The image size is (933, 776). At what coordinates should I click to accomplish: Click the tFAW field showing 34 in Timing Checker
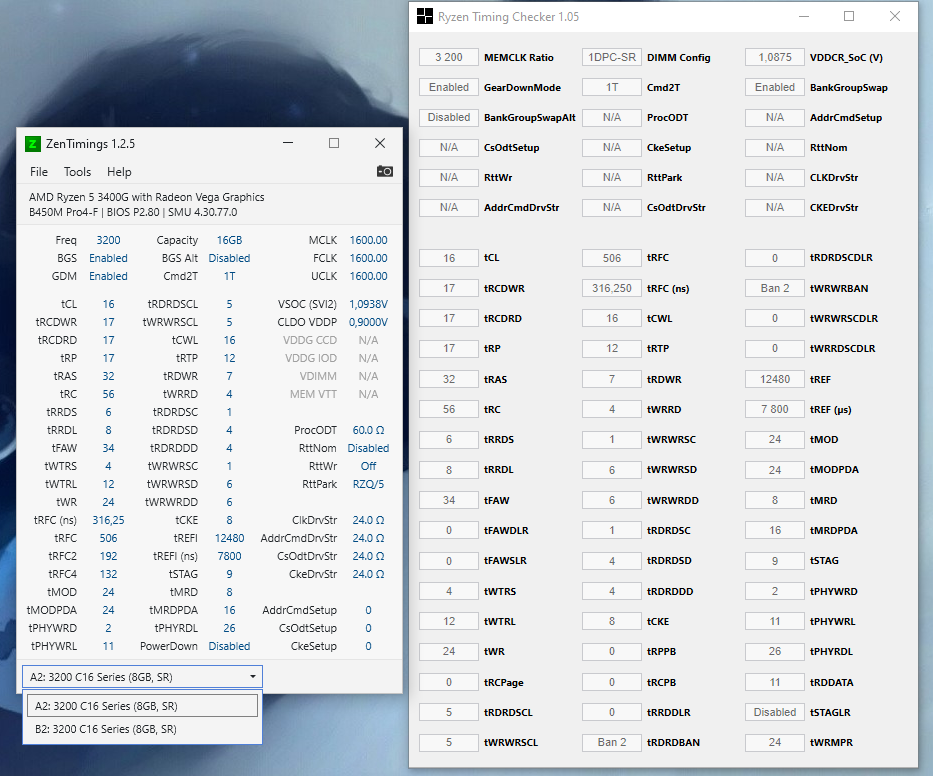click(x=449, y=500)
